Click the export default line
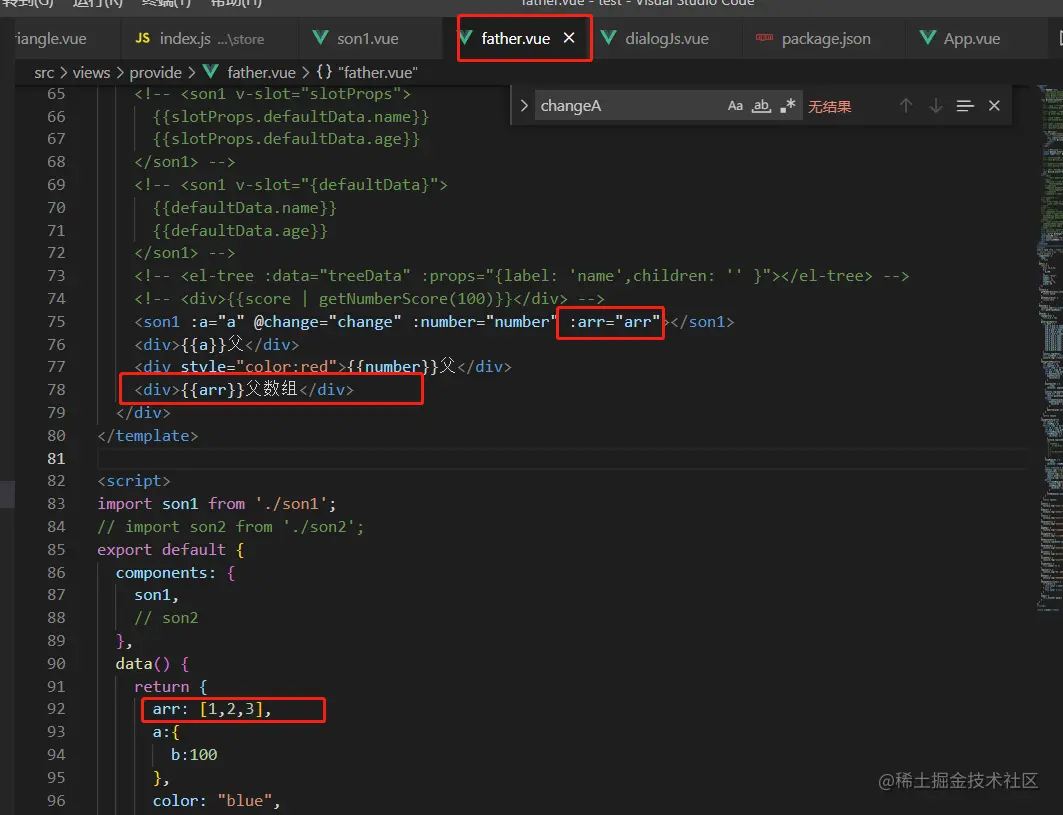 pos(170,549)
